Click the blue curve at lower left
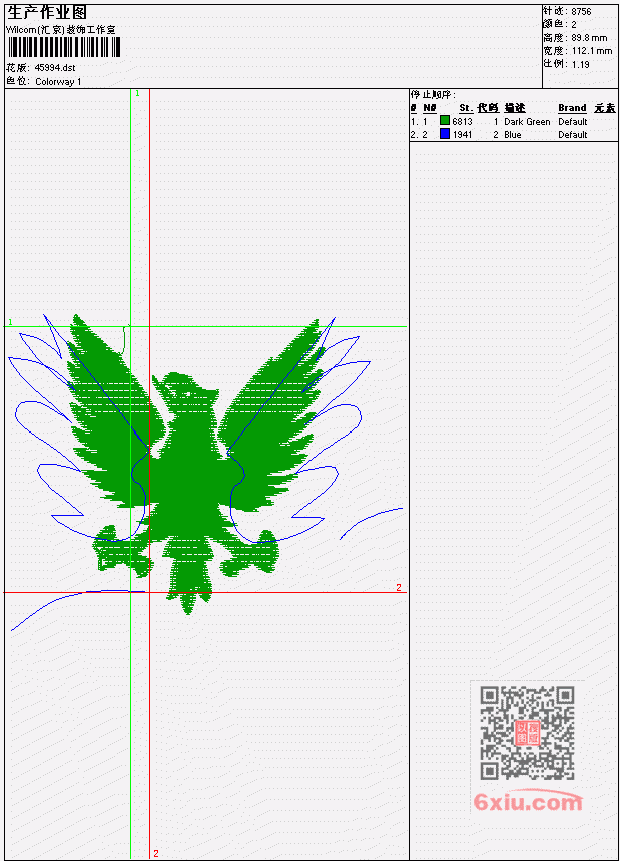 78,608
